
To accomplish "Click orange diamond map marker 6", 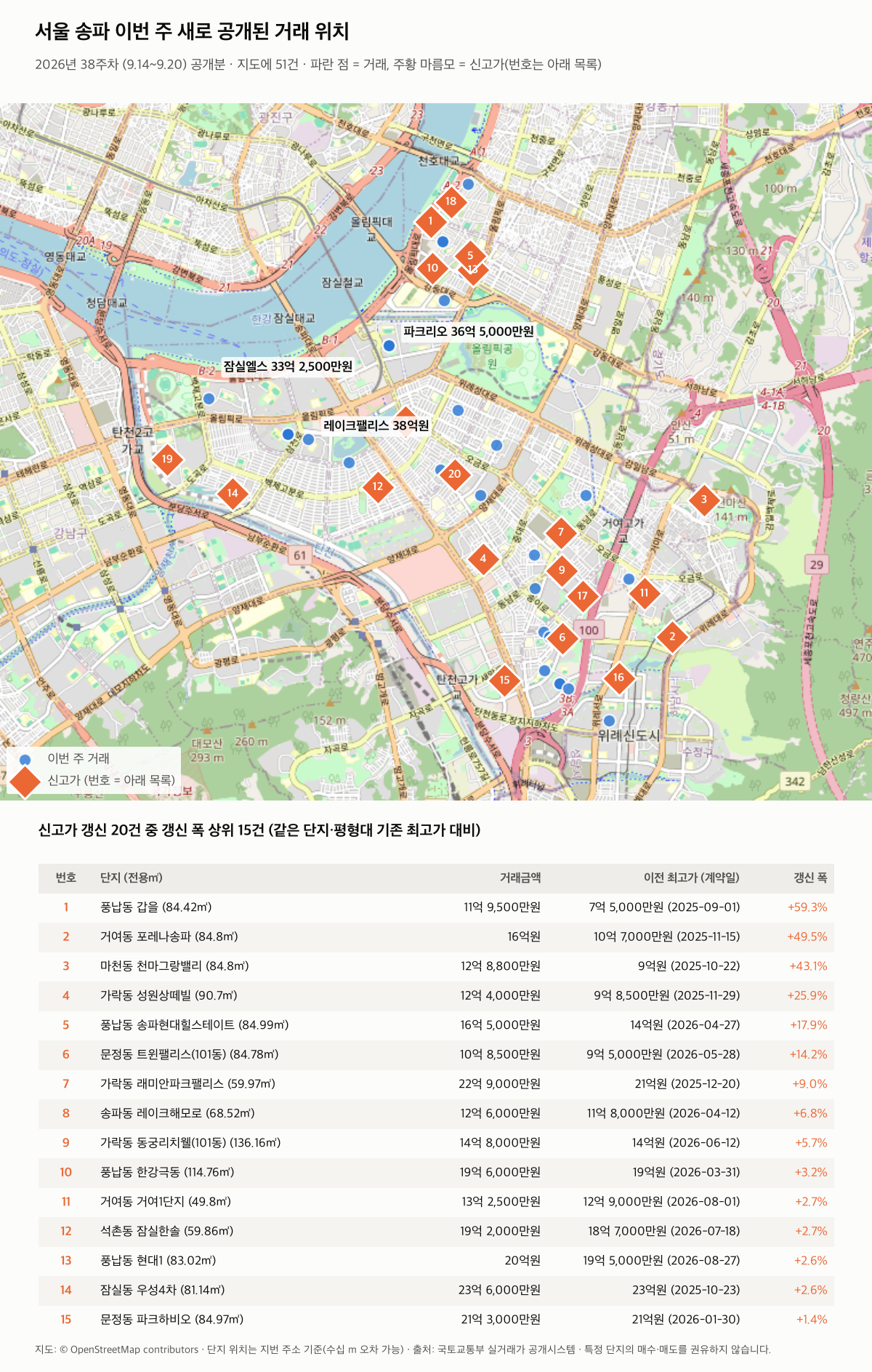I will tap(562, 638).
